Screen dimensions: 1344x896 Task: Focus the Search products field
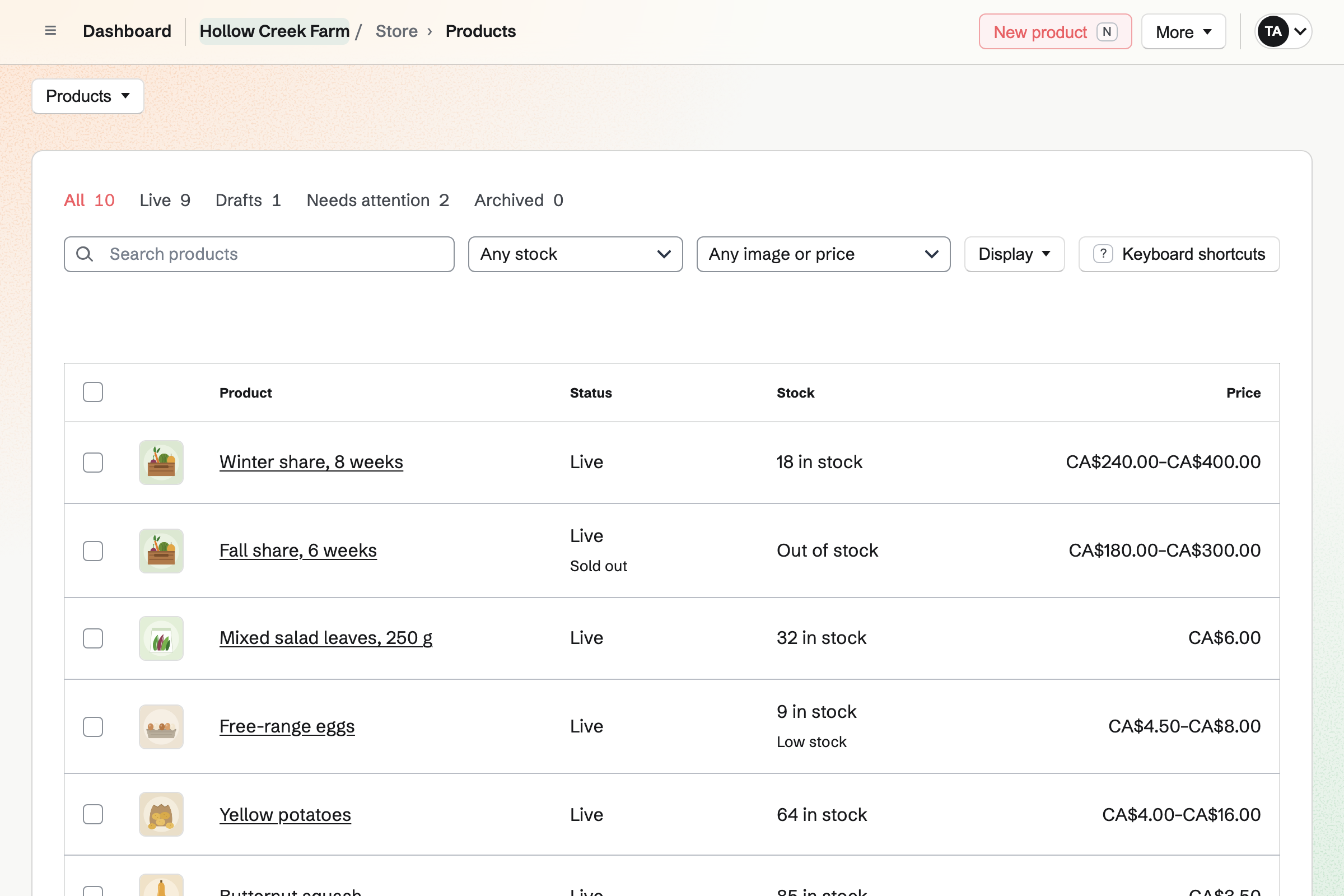tap(259, 254)
